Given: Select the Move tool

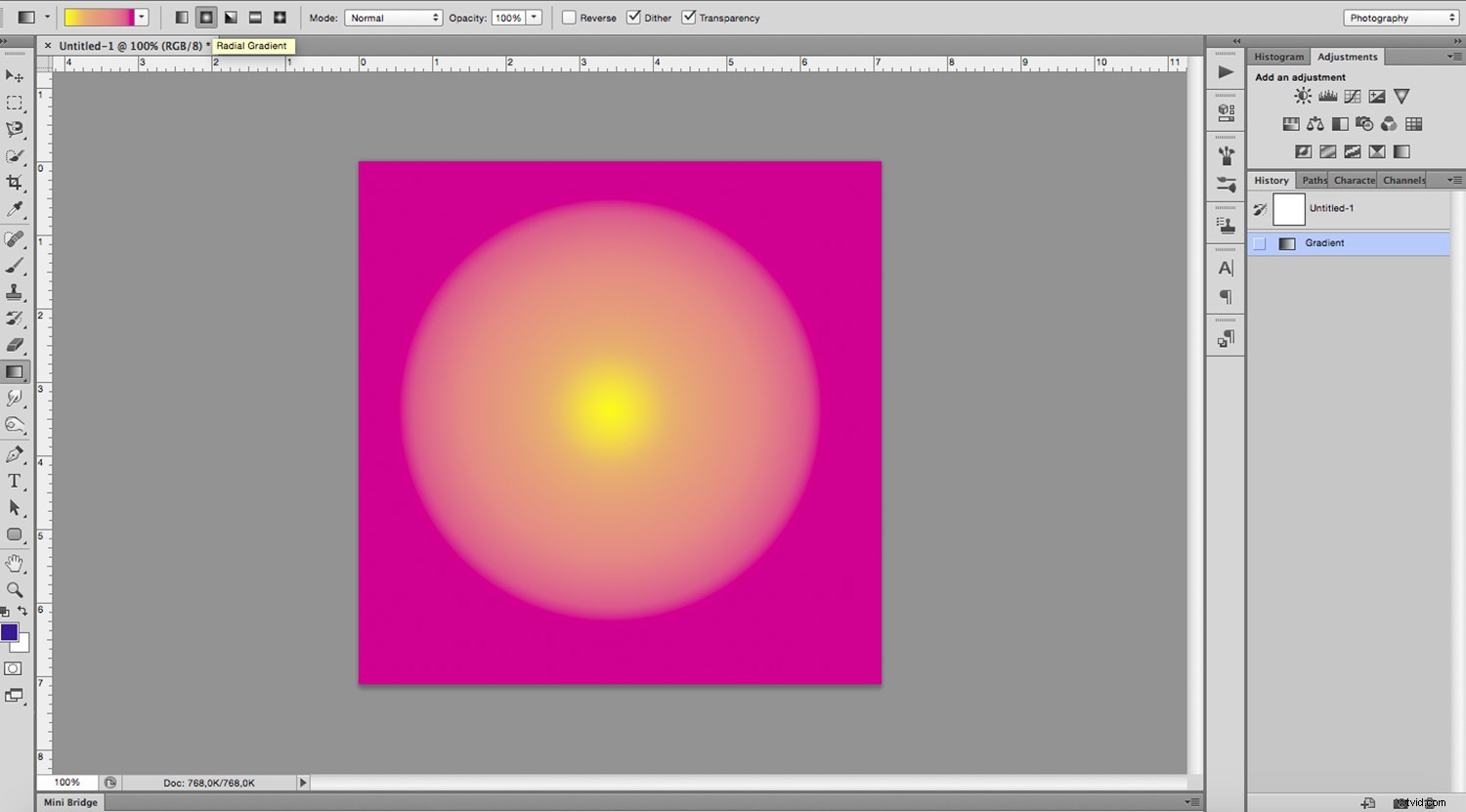Looking at the screenshot, I should (15, 76).
